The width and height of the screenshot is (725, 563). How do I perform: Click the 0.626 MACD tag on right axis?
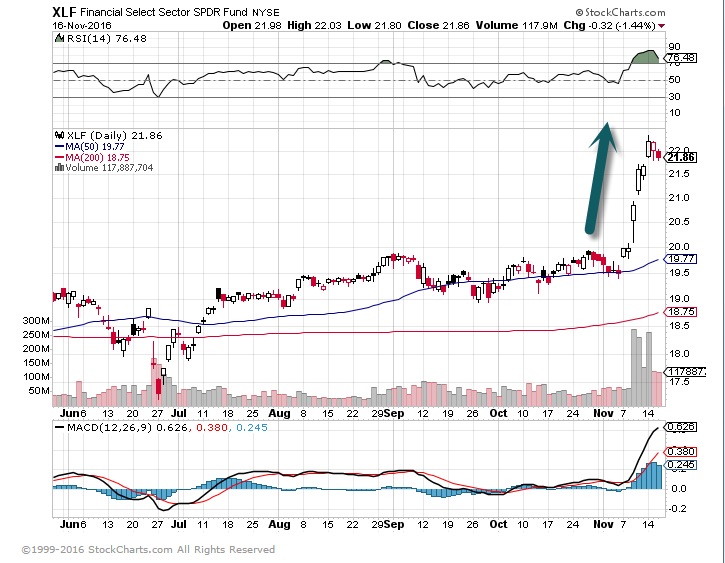[680, 427]
